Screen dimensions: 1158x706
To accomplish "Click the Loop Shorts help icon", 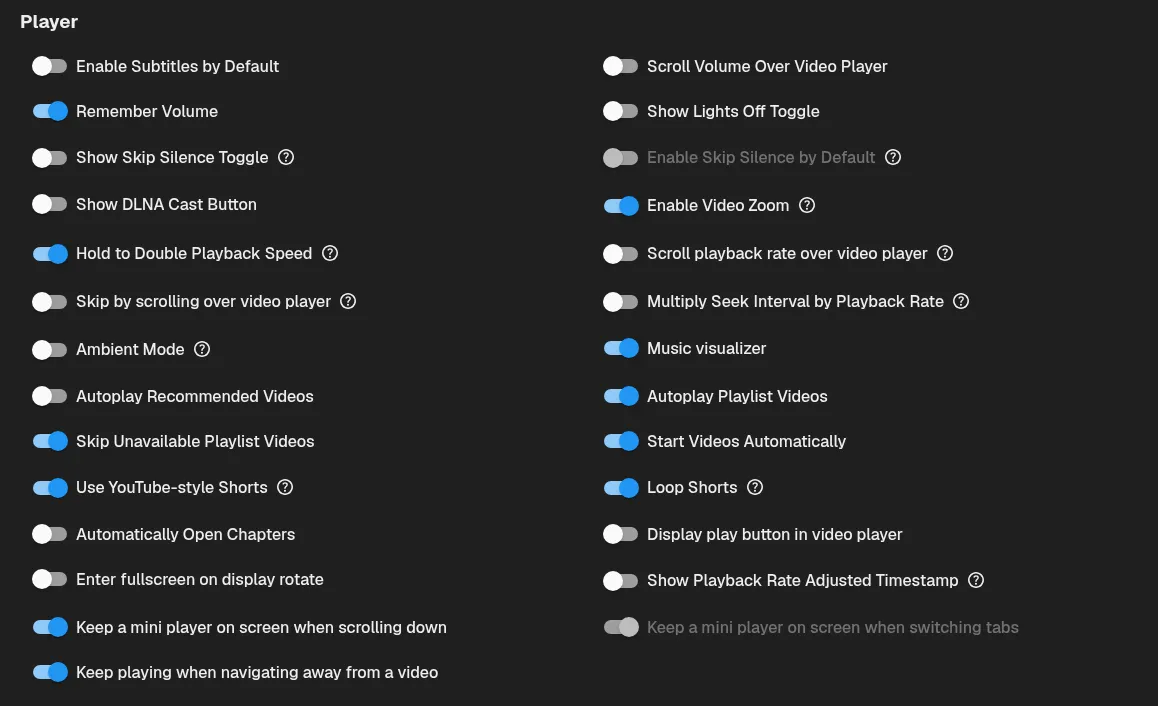I will (755, 487).
